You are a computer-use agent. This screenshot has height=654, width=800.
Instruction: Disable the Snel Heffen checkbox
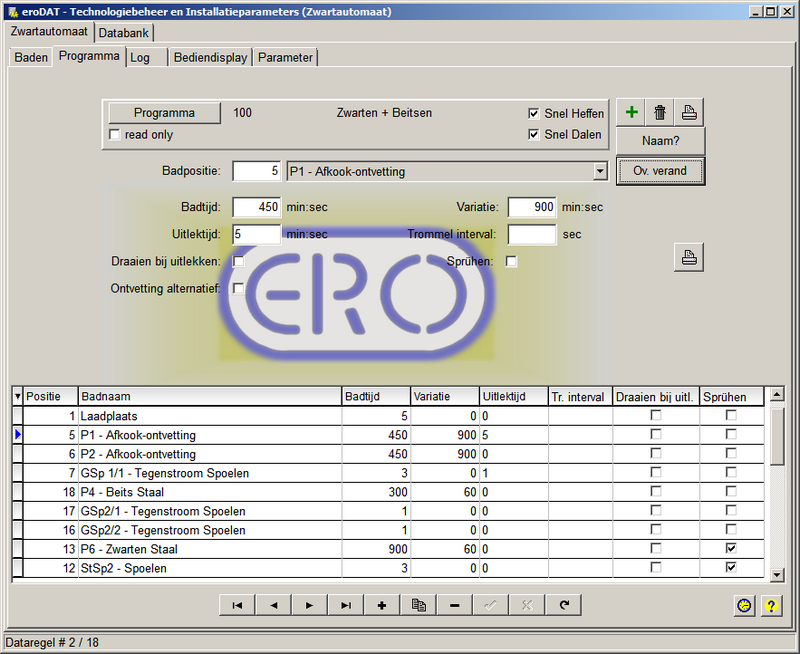pos(534,114)
